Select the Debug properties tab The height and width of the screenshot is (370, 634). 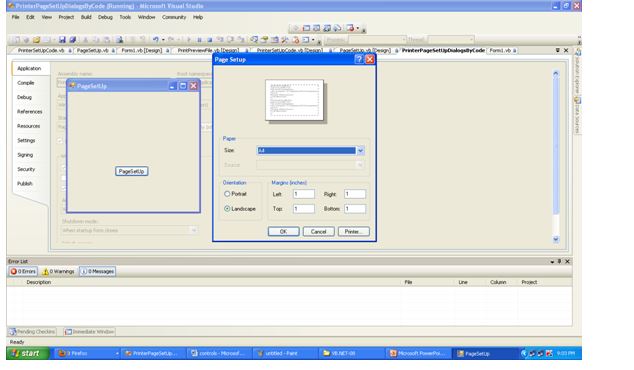[24, 97]
